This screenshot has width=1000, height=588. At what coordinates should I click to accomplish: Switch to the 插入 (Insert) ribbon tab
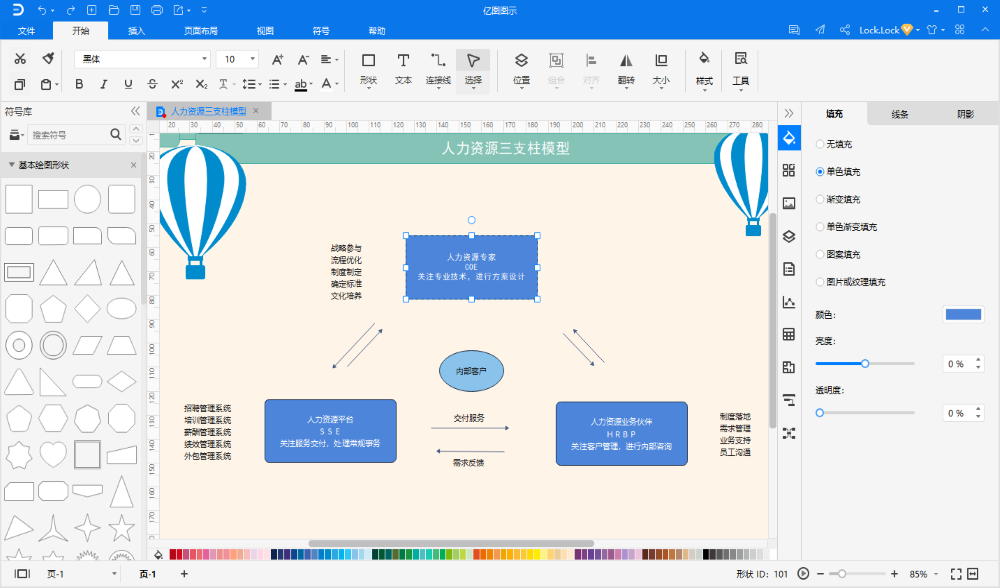(x=136, y=31)
